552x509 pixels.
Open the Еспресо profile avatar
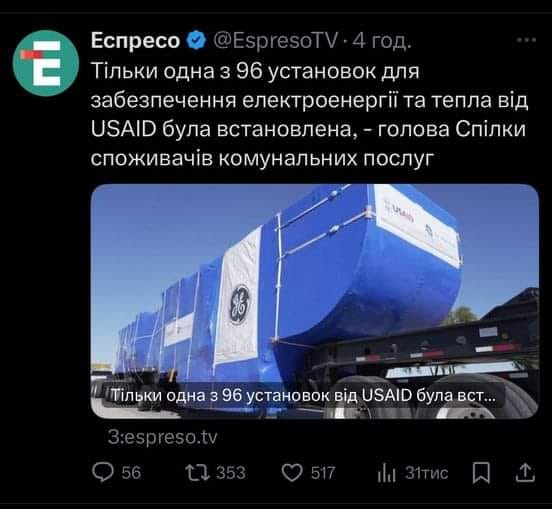point(46,63)
